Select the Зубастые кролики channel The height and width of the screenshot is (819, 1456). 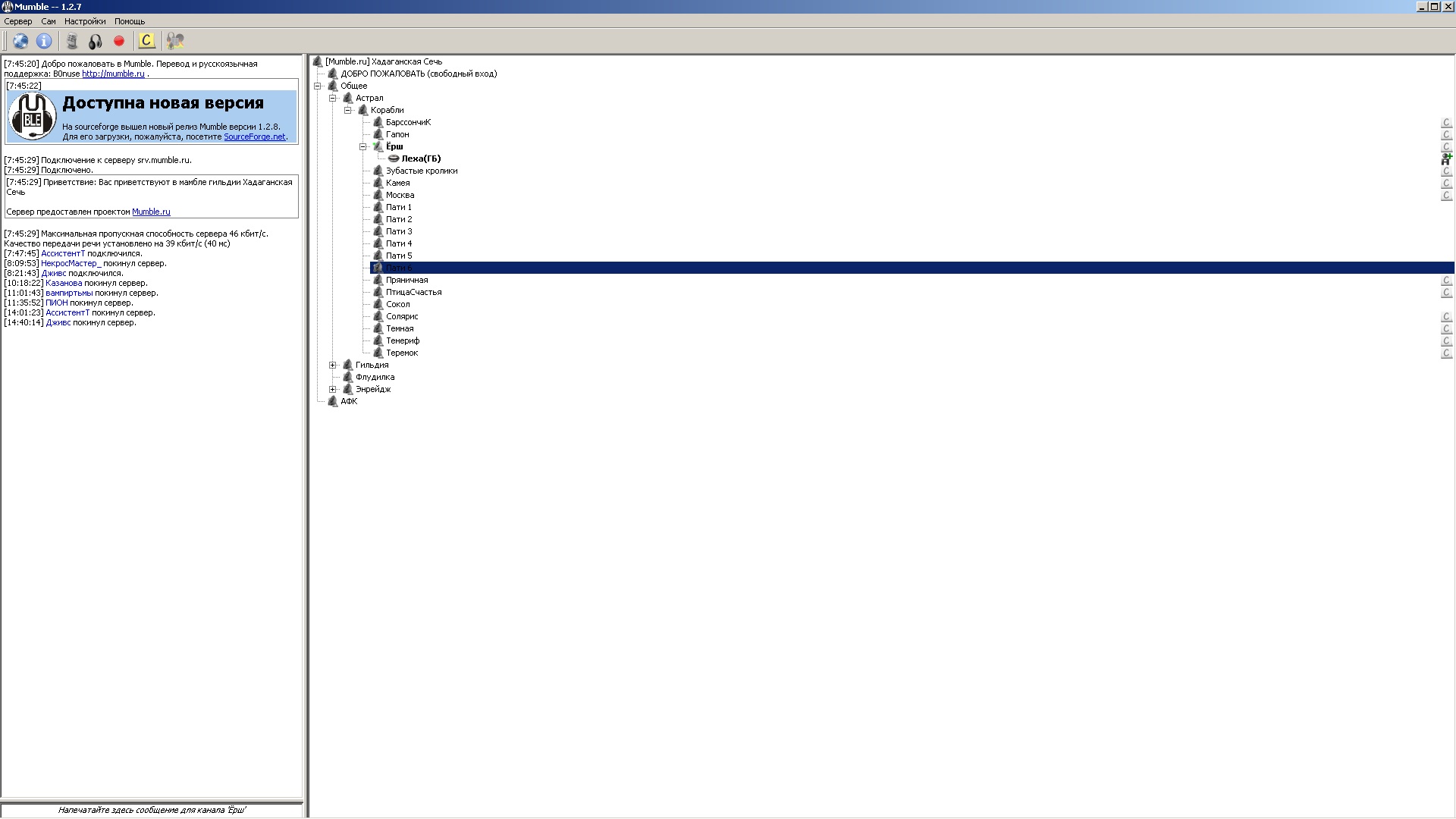421,171
